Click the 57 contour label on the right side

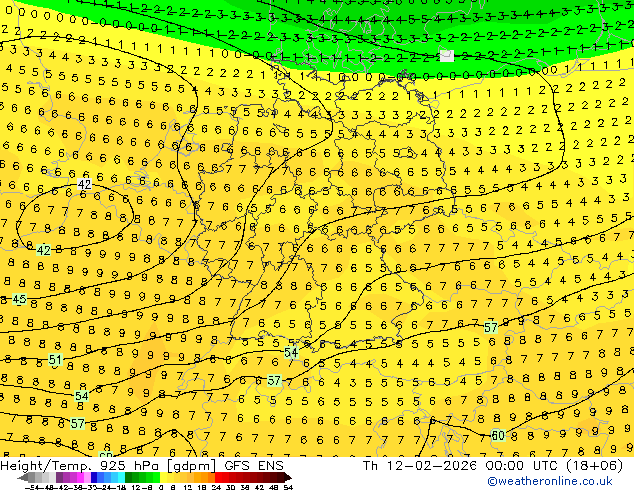(x=490, y=327)
